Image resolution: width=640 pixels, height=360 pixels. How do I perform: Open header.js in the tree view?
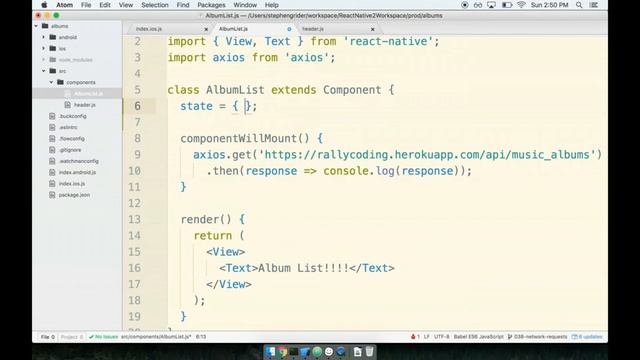(85, 105)
